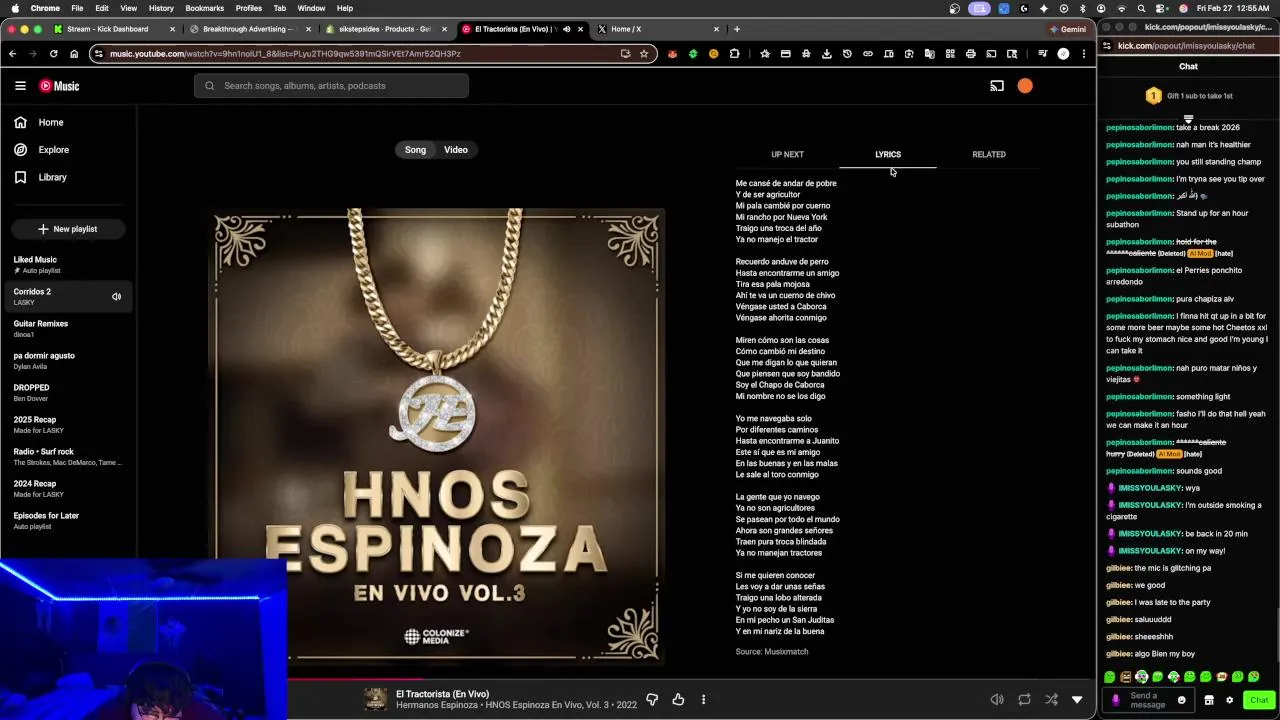Open the Chrome media controls icon
The height and width of the screenshot is (720, 1280).
(1042, 54)
